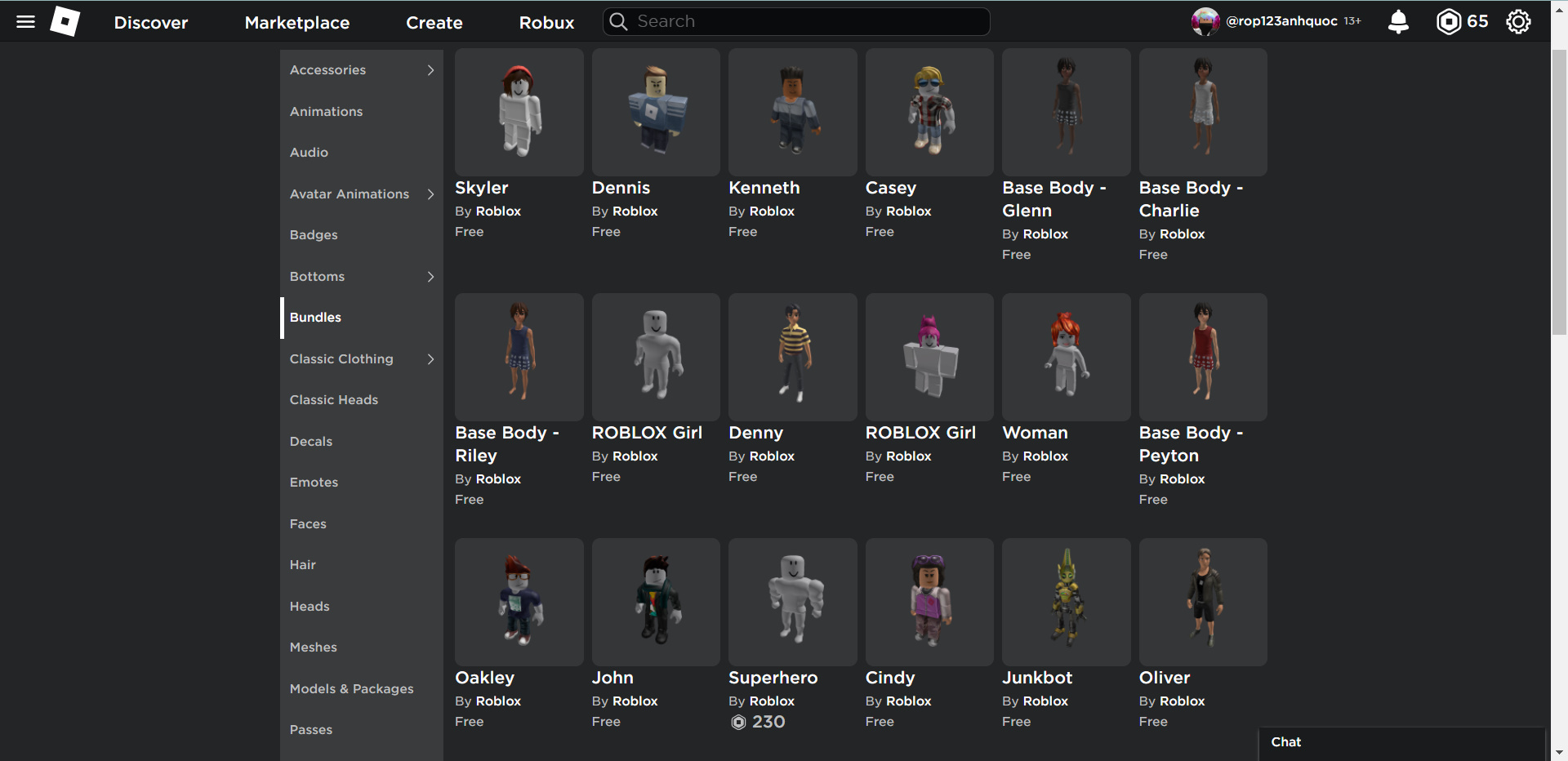The image size is (1568, 761).
Task: Open the hamburger navigation menu
Action: click(25, 22)
